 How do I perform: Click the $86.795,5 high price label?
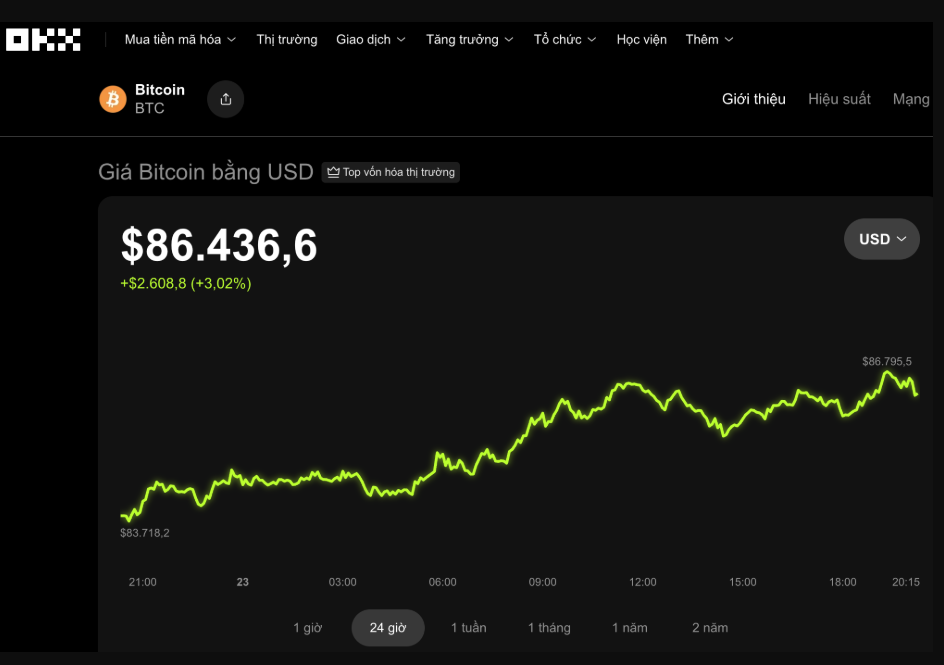pyautogui.click(x=887, y=362)
